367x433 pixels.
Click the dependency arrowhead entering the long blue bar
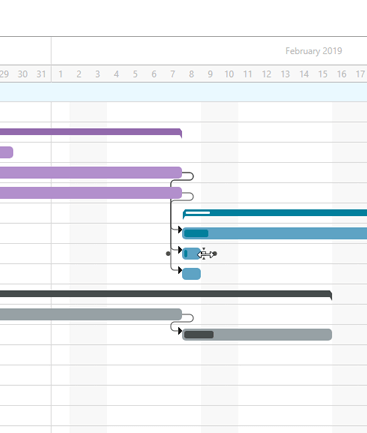pos(180,230)
